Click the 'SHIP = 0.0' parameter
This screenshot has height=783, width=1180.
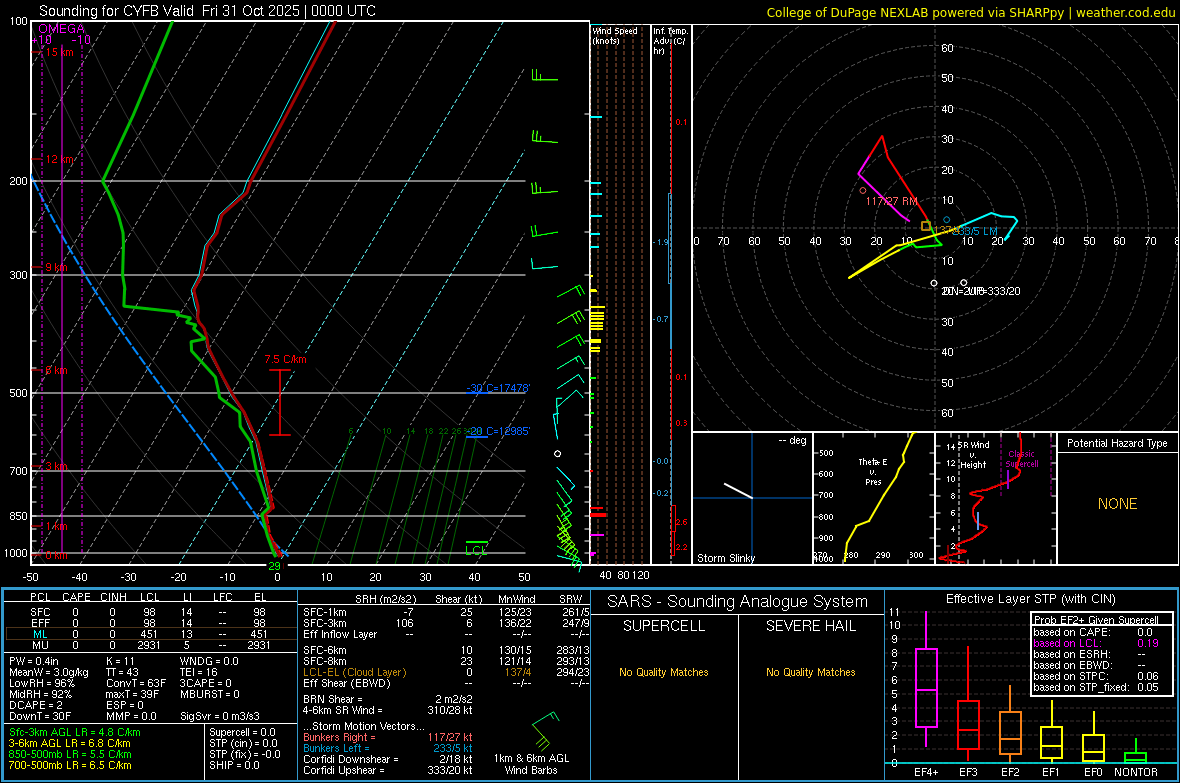pos(234,765)
